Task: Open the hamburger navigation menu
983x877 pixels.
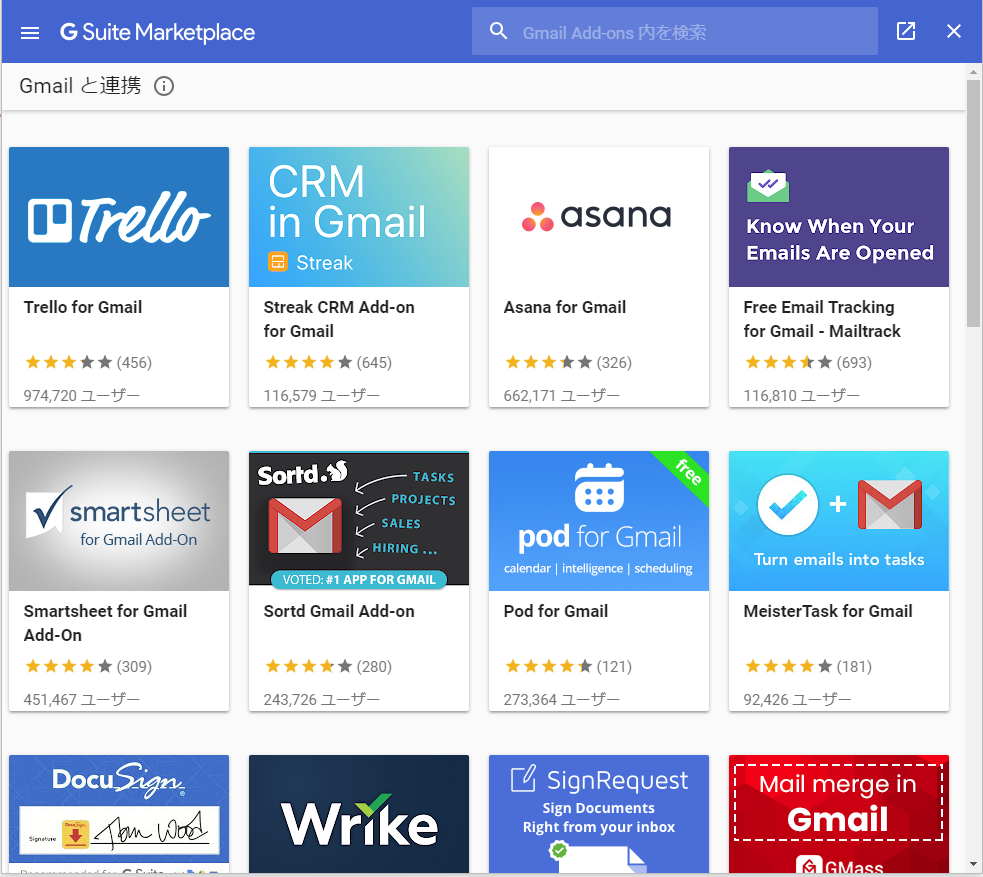Action: pyautogui.click(x=30, y=33)
